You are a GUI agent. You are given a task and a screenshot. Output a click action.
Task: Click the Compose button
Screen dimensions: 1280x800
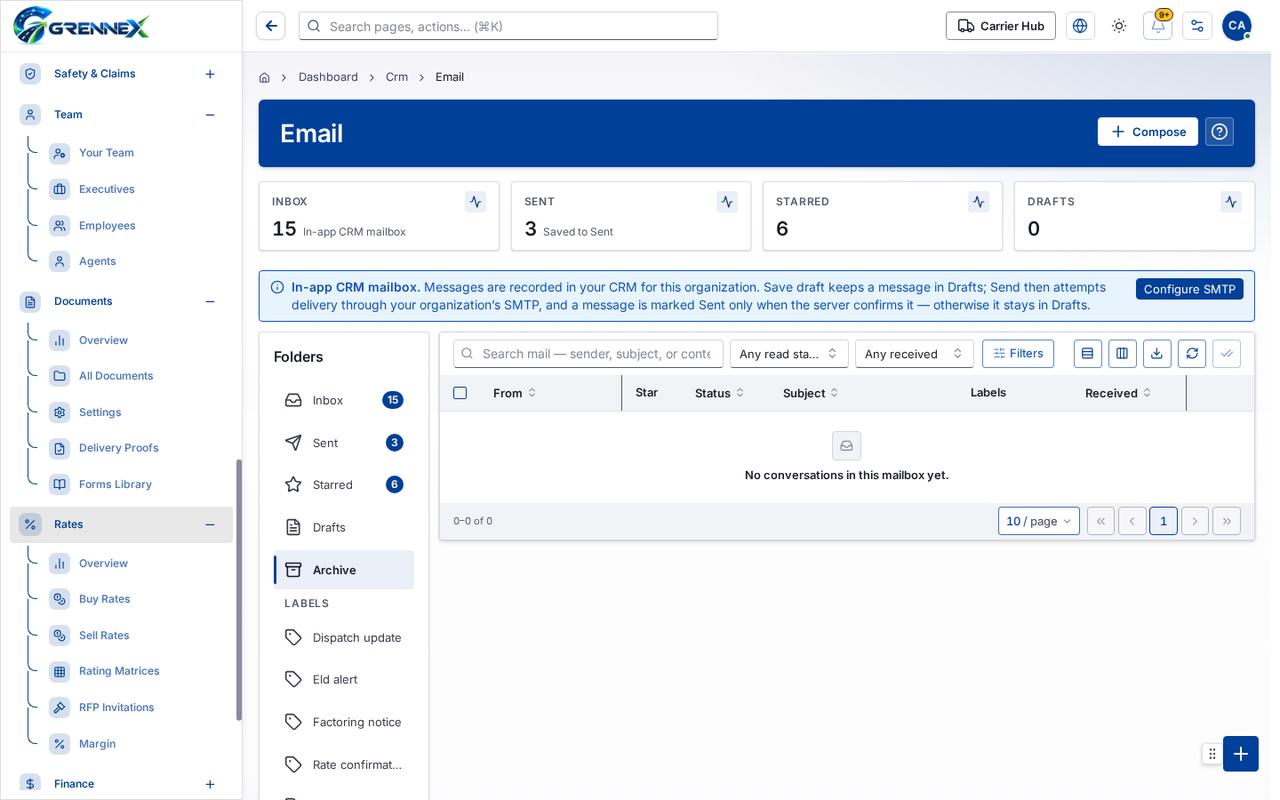(1148, 132)
